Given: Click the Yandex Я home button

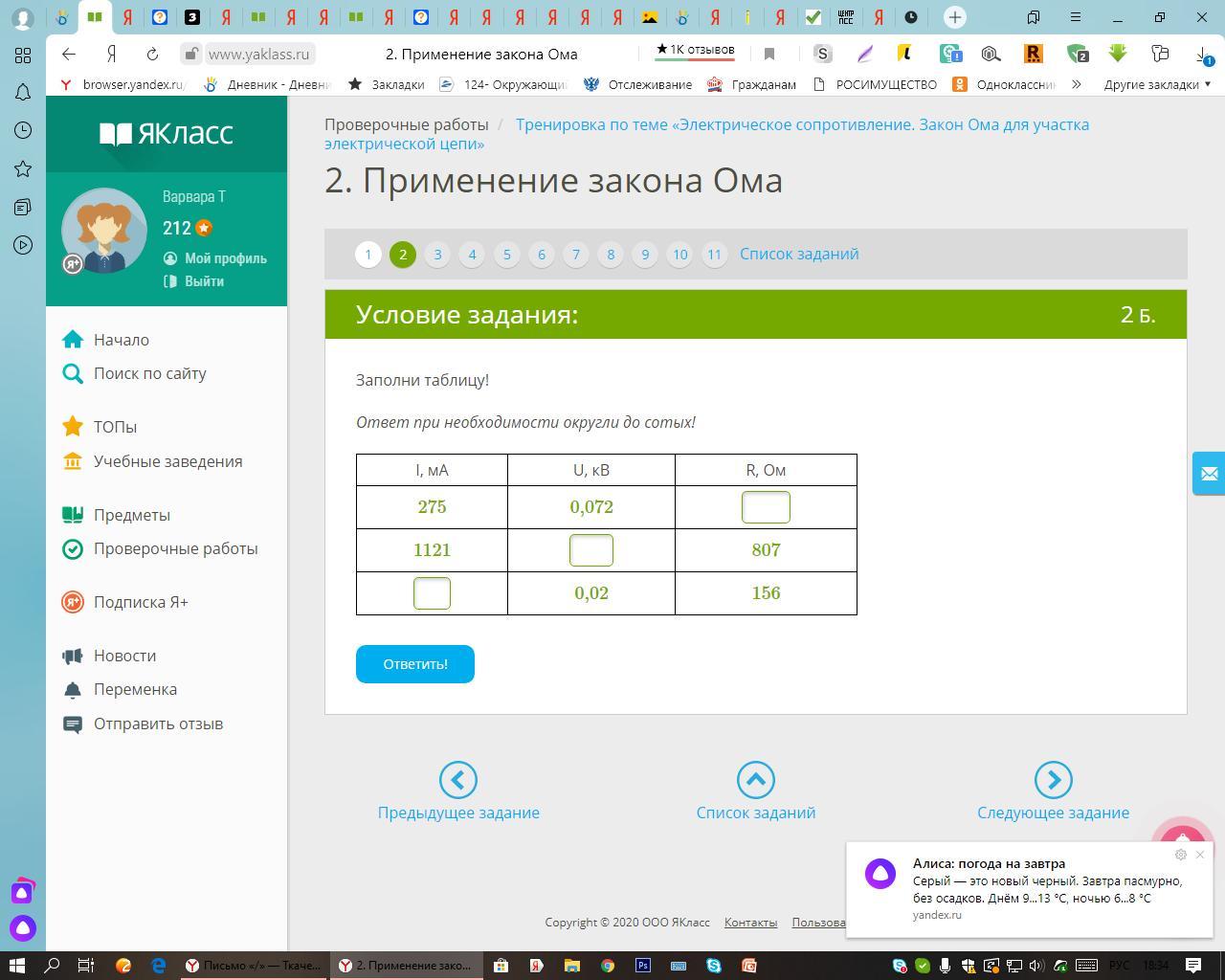Looking at the screenshot, I should pyautogui.click(x=112, y=54).
